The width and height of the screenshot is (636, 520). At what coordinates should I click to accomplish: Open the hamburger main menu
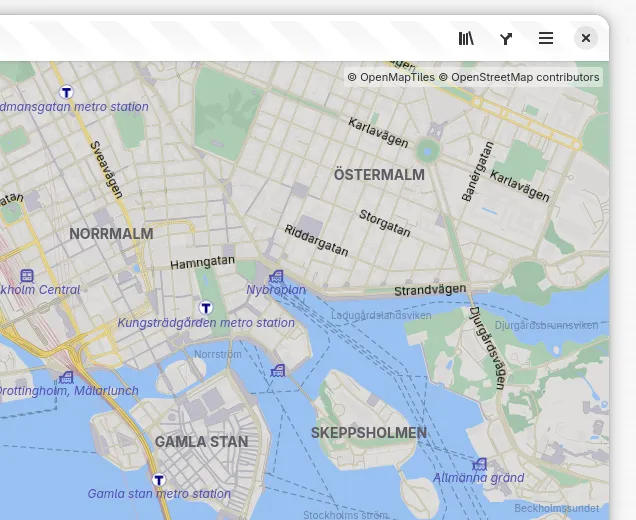pos(546,38)
